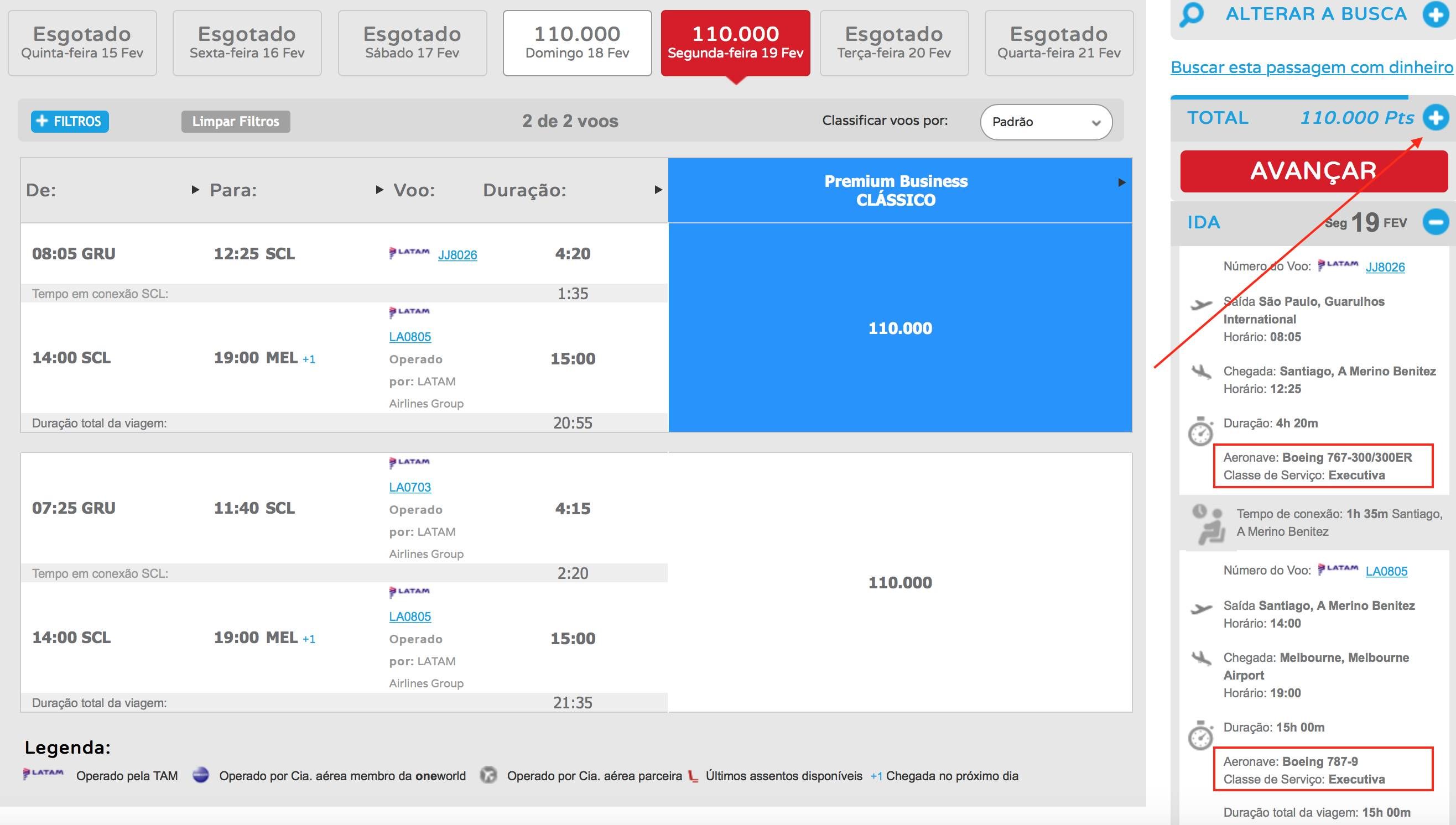Viewport: 1456px width, 825px height.
Task: Click the 21:35 total trip duration value
Action: (573, 703)
